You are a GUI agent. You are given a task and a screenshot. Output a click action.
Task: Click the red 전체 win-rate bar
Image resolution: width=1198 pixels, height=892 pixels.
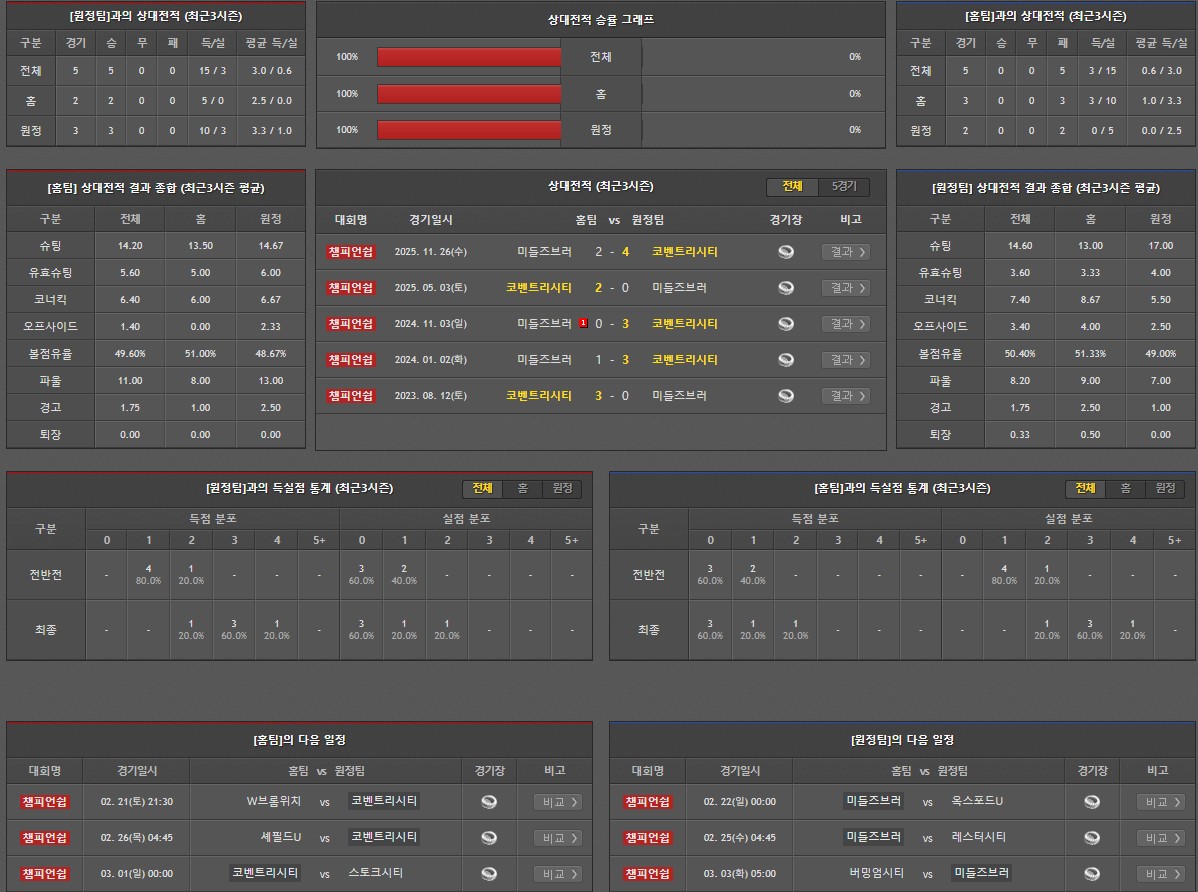pos(469,57)
